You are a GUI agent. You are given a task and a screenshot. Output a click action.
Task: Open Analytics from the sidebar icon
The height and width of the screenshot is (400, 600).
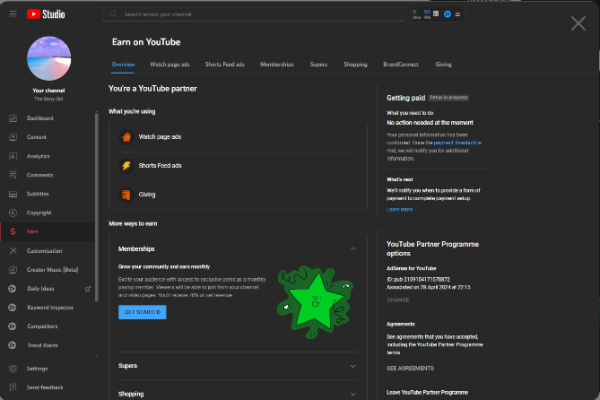pos(13,156)
